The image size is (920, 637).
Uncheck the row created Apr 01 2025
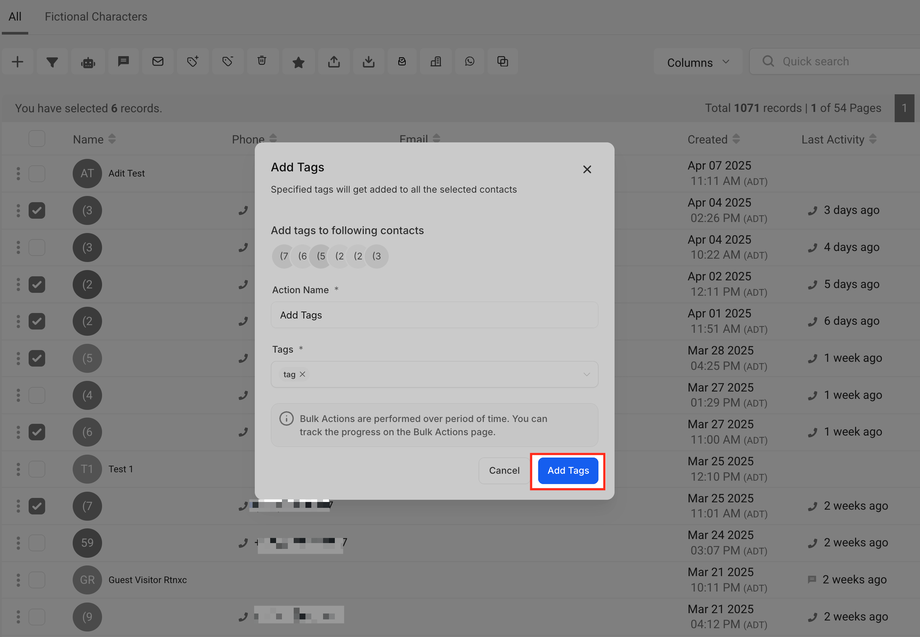[37, 321]
